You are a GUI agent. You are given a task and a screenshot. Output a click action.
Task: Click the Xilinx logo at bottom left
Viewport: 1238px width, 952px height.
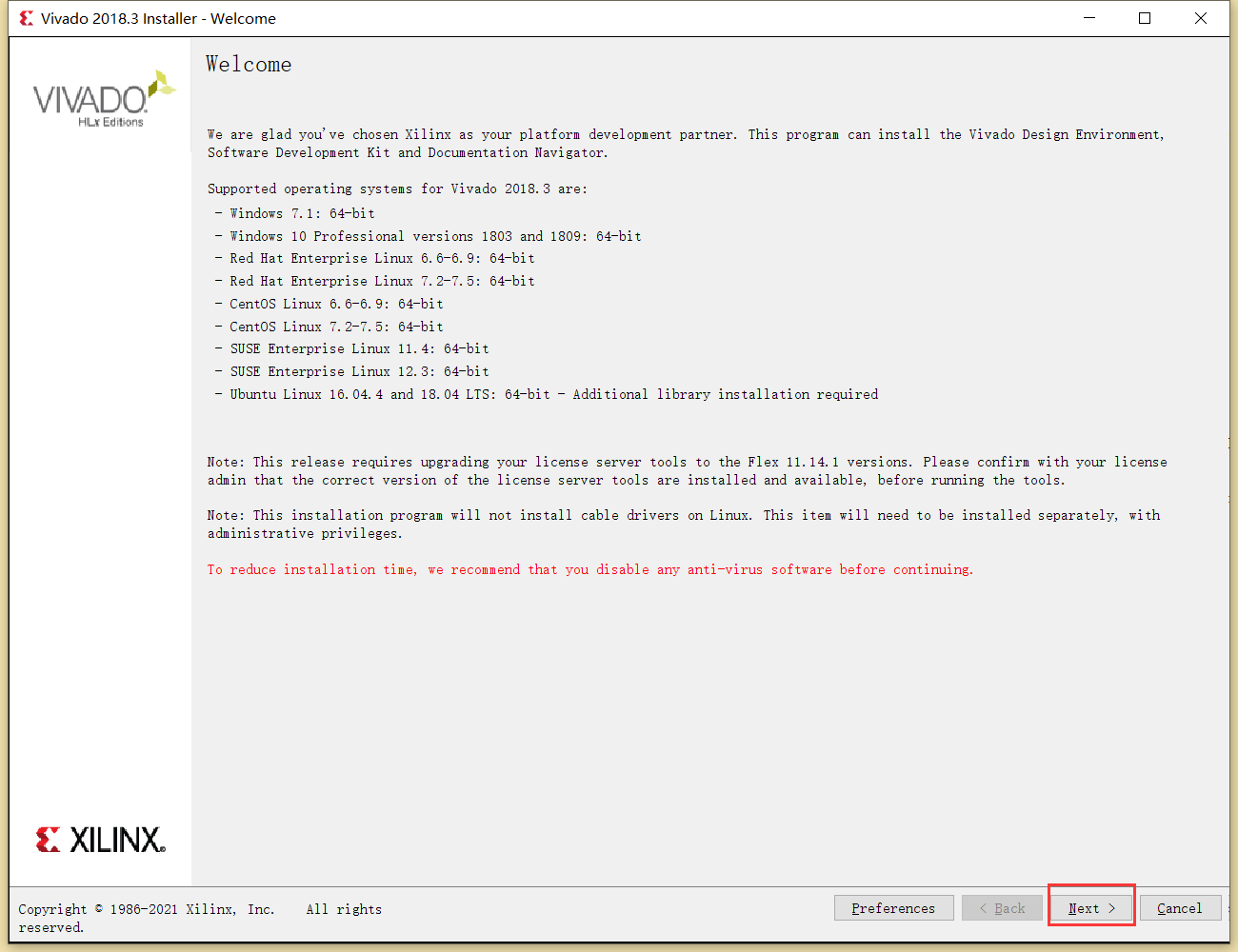[x=101, y=840]
